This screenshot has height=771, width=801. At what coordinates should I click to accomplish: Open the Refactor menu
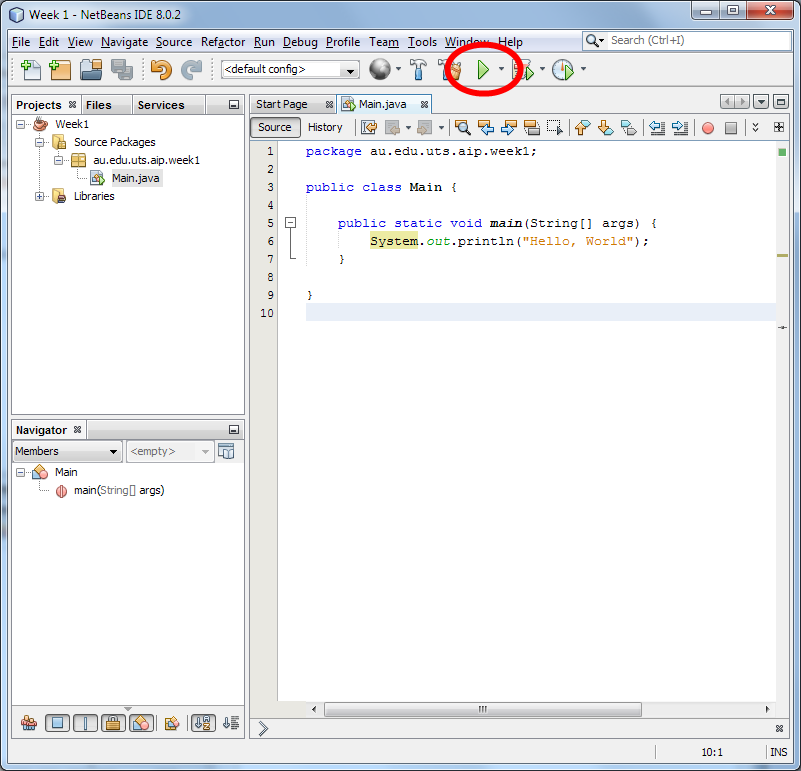(x=223, y=42)
